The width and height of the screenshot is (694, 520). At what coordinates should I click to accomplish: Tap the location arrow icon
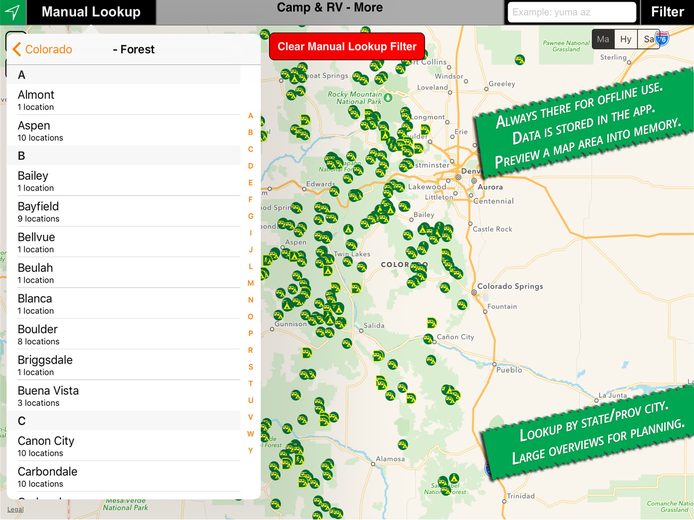(13, 12)
